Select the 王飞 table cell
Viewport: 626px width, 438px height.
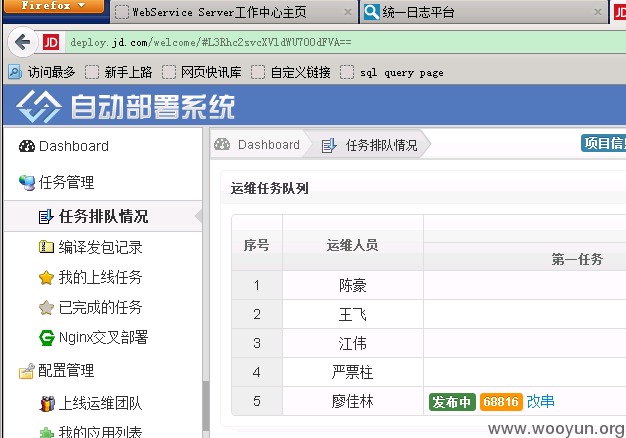coord(353,314)
